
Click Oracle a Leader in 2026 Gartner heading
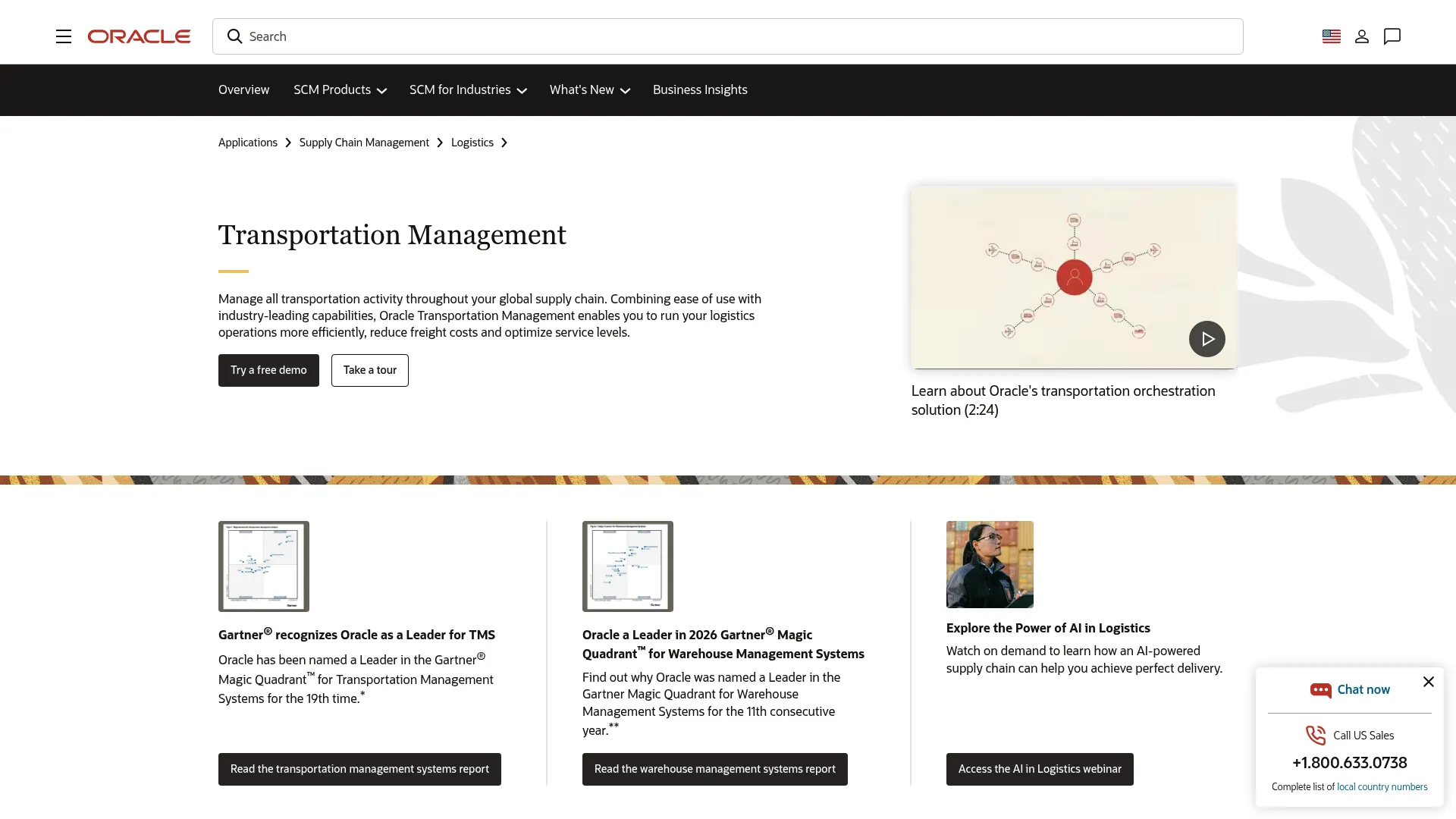coord(723,644)
